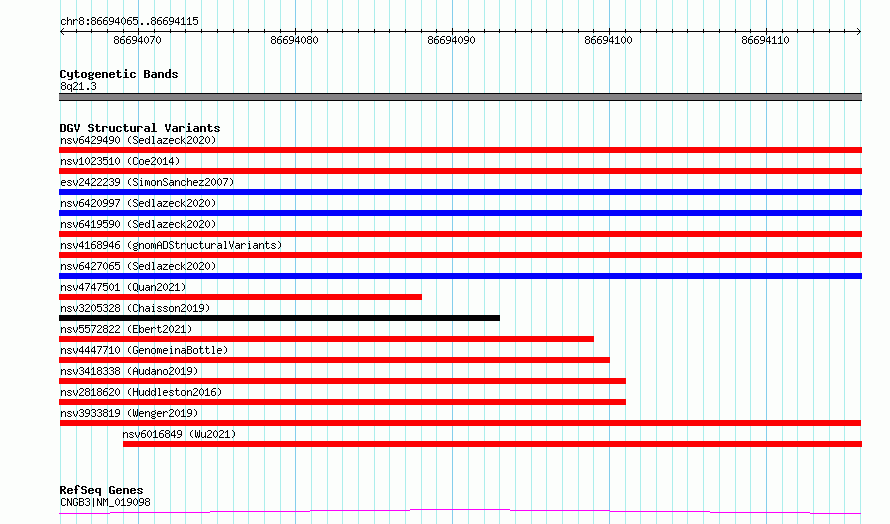Open variant nsv6016849 (Wu2021) label
The width and height of the screenshot is (890, 524).
point(179,434)
